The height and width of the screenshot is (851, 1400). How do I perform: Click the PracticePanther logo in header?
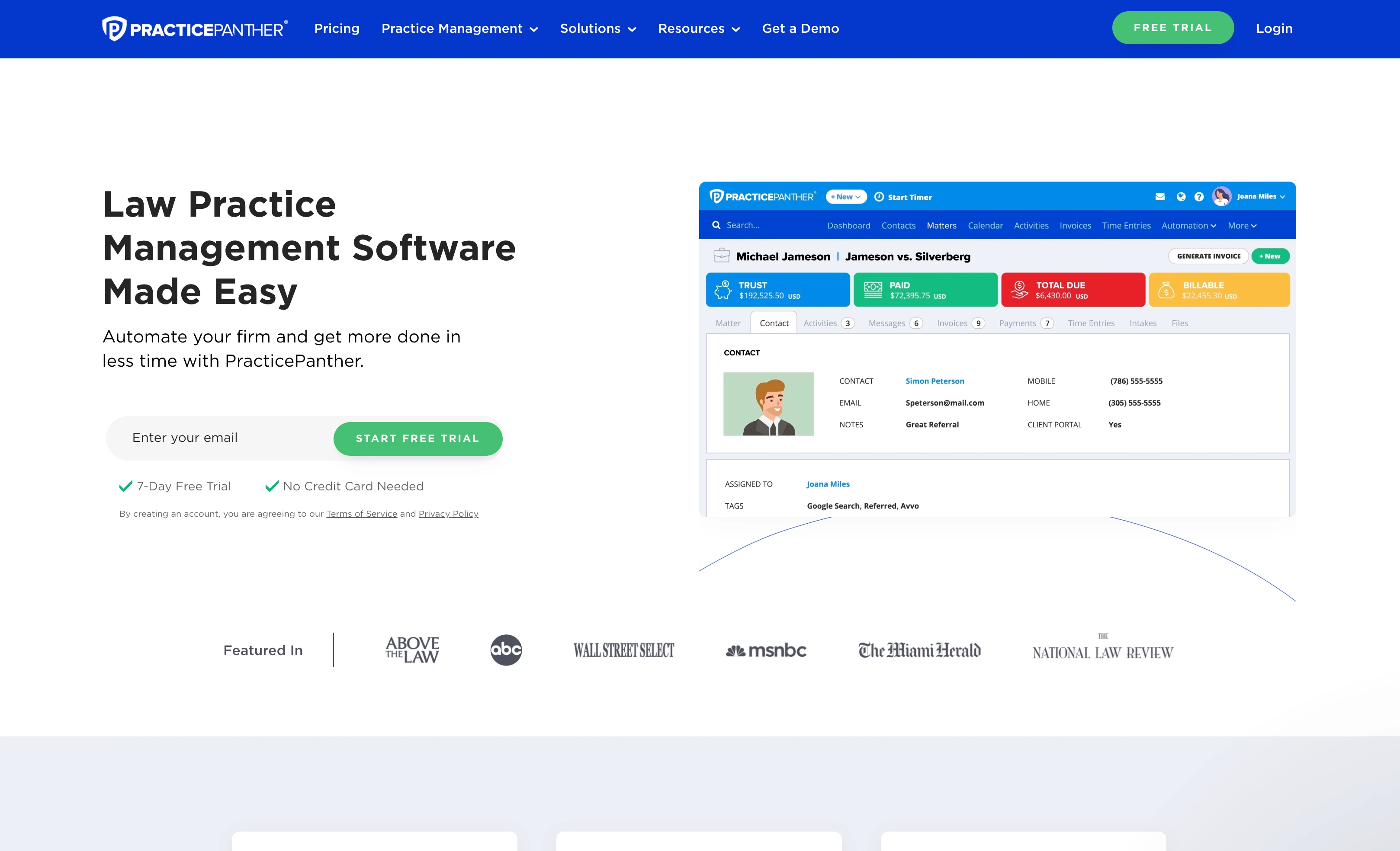tap(195, 29)
